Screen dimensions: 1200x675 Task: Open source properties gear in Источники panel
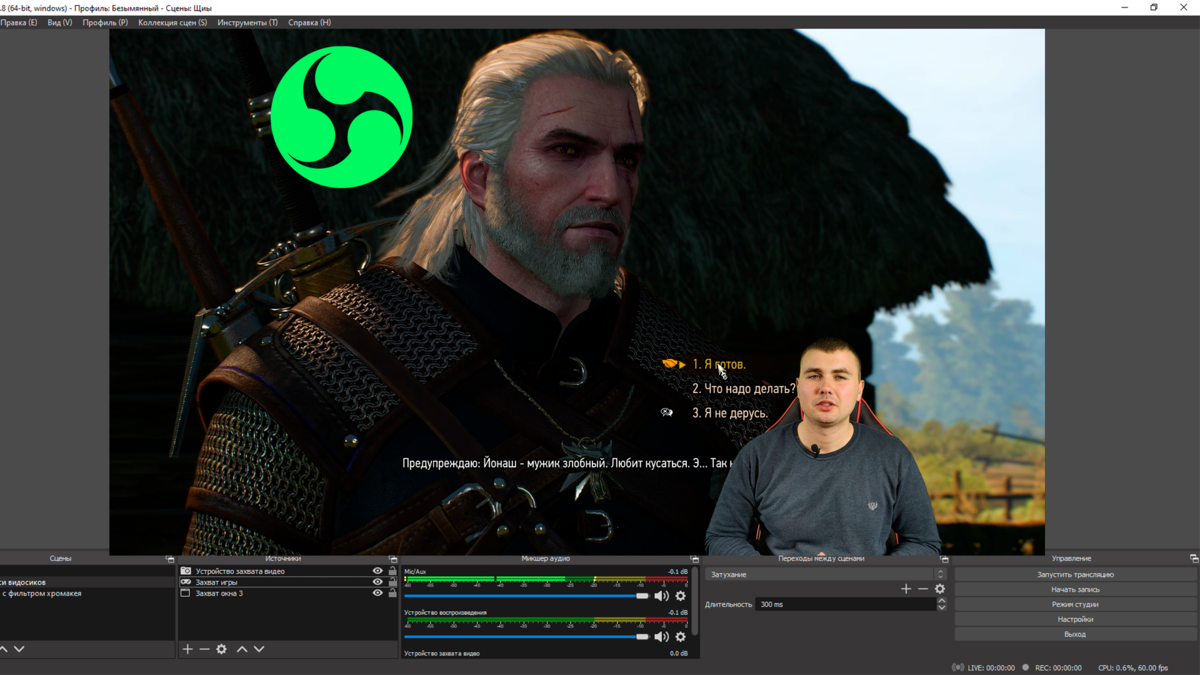tap(222, 649)
